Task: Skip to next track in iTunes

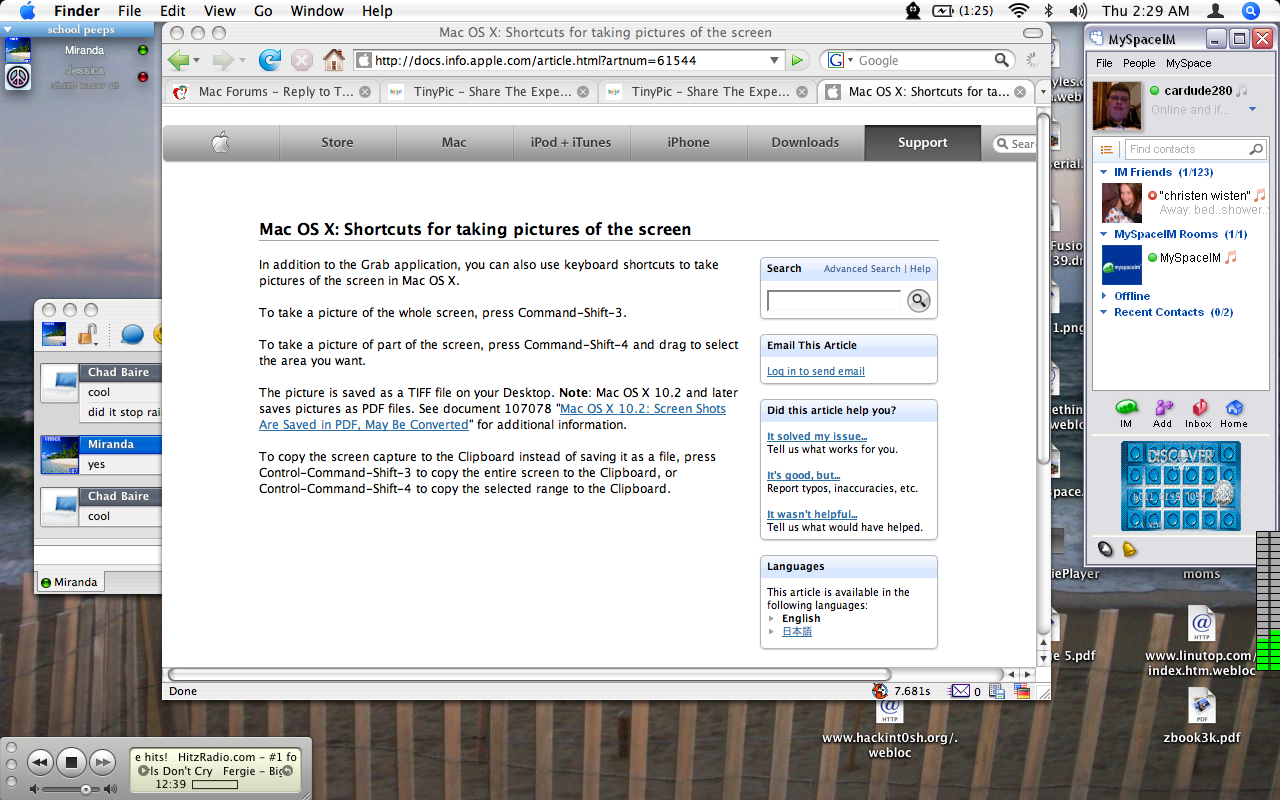Action: coord(102,763)
